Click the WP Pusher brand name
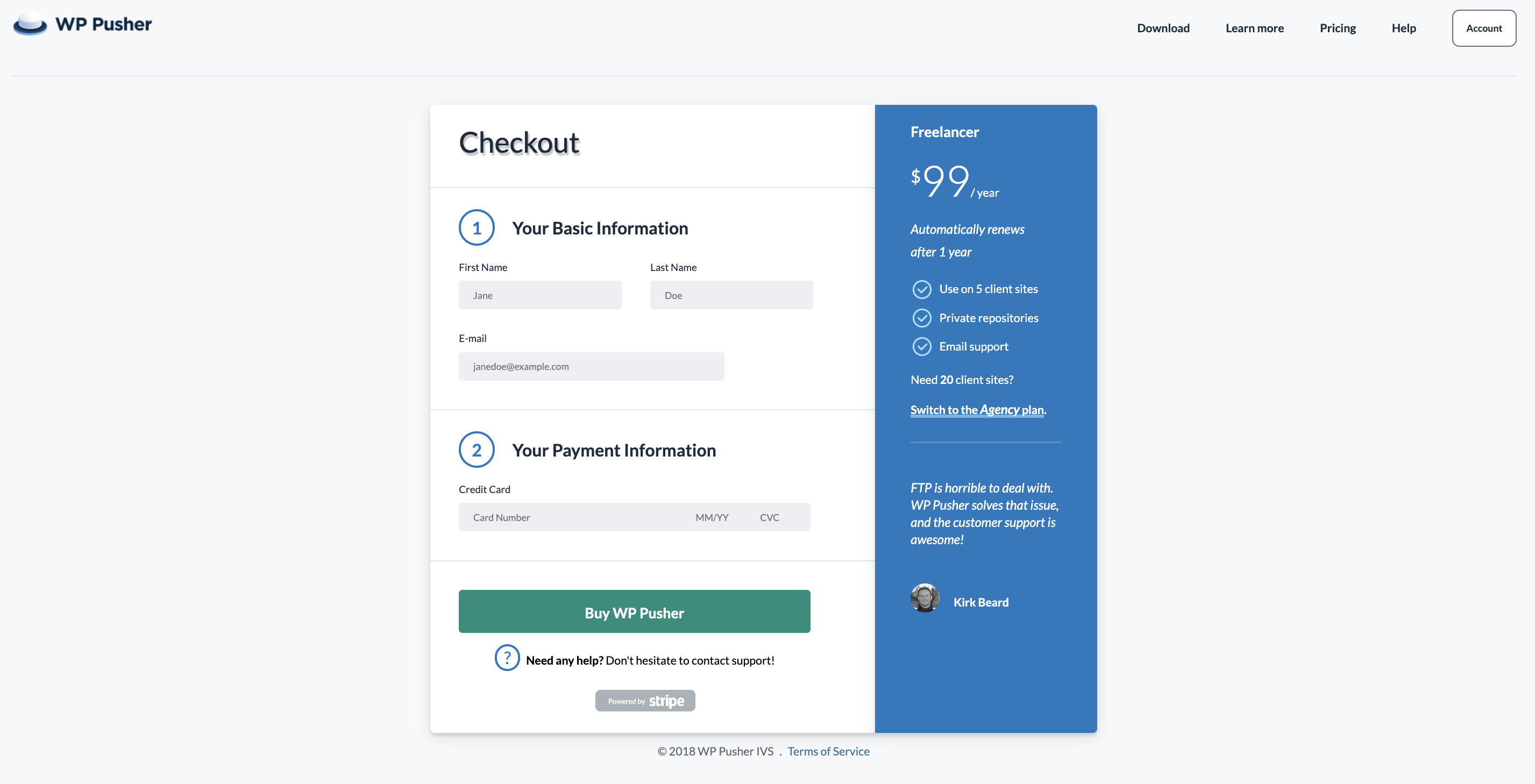The height and width of the screenshot is (784, 1535). tap(104, 24)
